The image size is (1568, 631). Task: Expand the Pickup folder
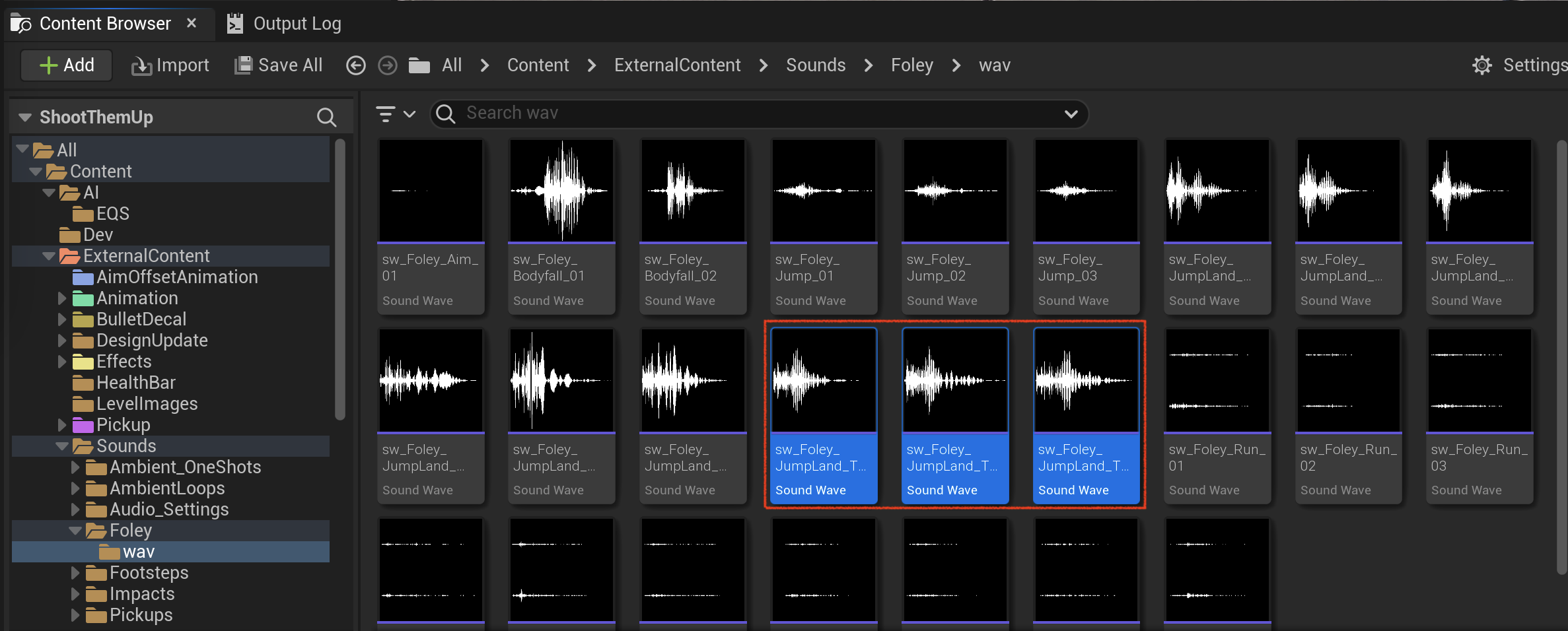[x=62, y=425]
